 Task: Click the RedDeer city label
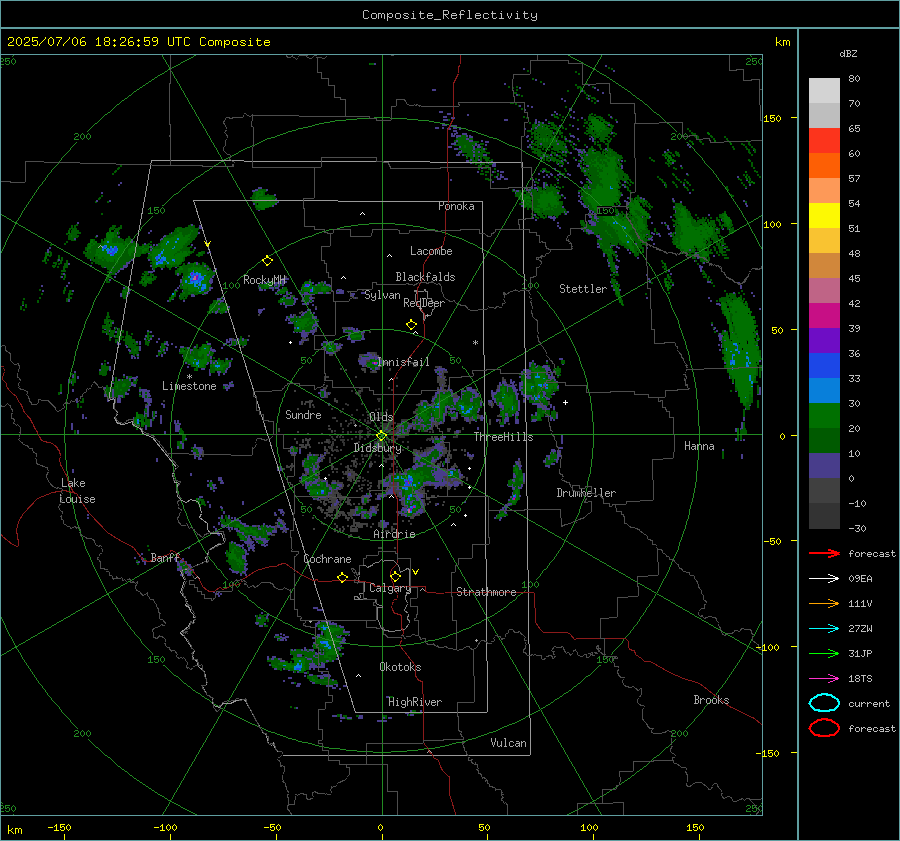click(424, 303)
